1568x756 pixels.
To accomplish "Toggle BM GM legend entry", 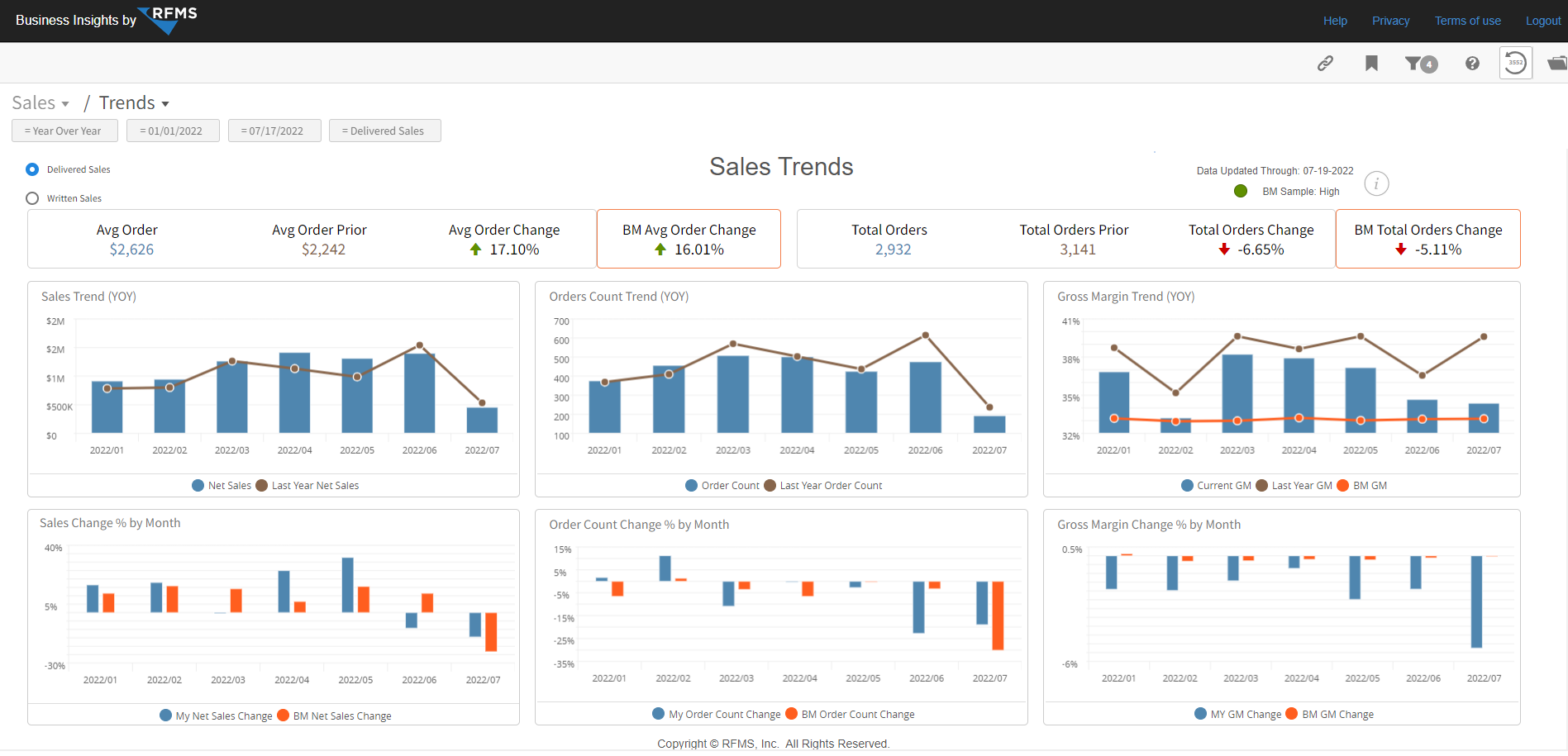I will 1362,486.
